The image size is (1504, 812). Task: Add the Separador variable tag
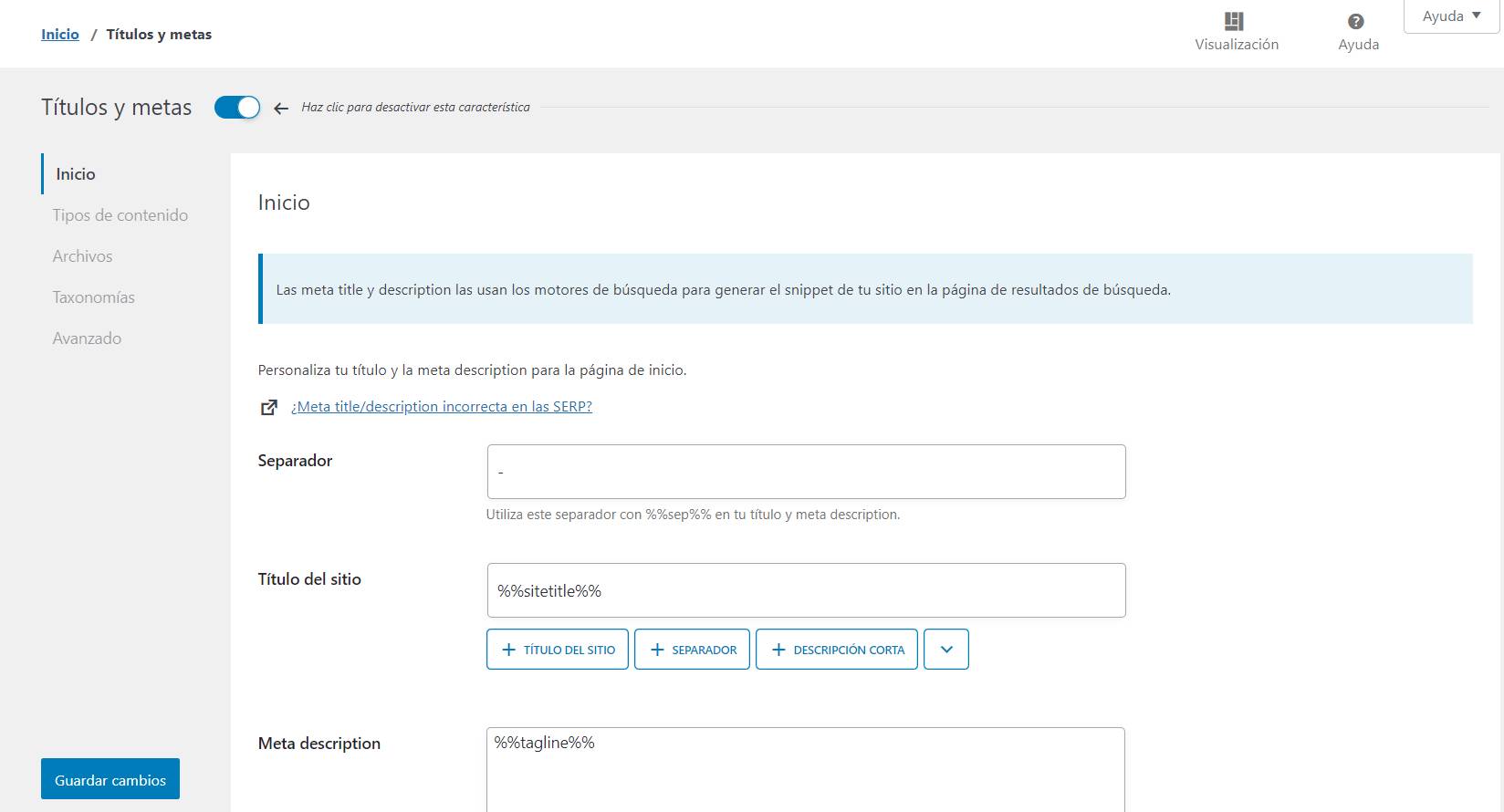692,650
